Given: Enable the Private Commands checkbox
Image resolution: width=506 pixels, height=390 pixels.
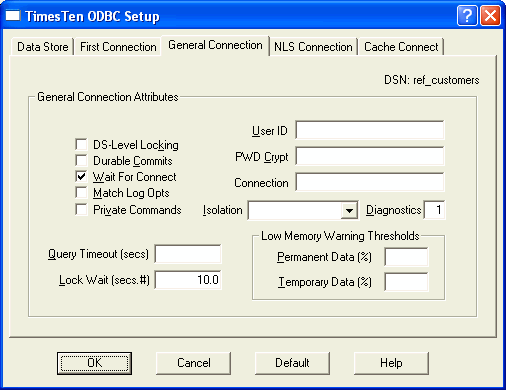Looking at the screenshot, I should pos(81,210).
